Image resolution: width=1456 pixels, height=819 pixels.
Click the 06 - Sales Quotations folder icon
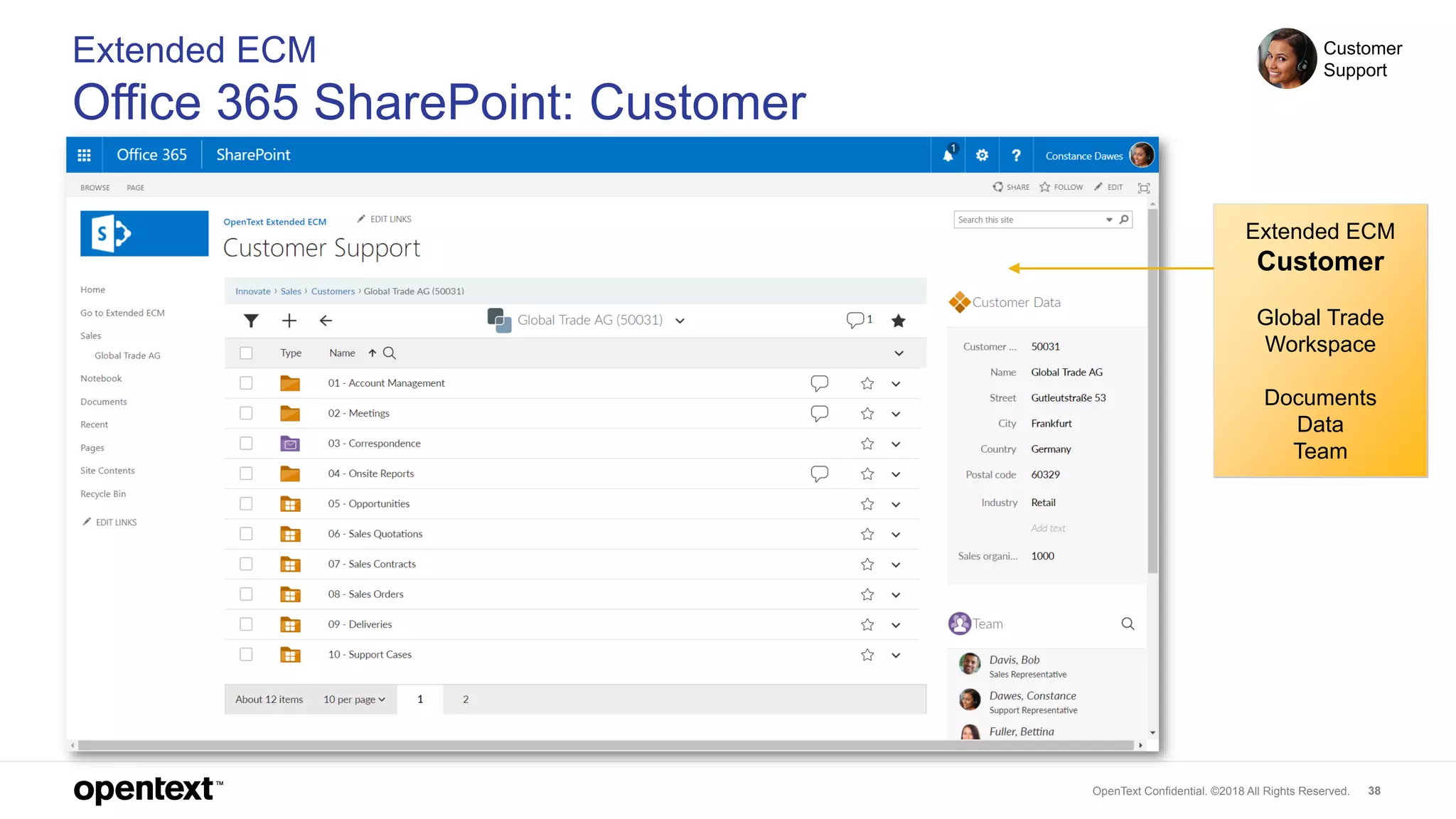[290, 534]
